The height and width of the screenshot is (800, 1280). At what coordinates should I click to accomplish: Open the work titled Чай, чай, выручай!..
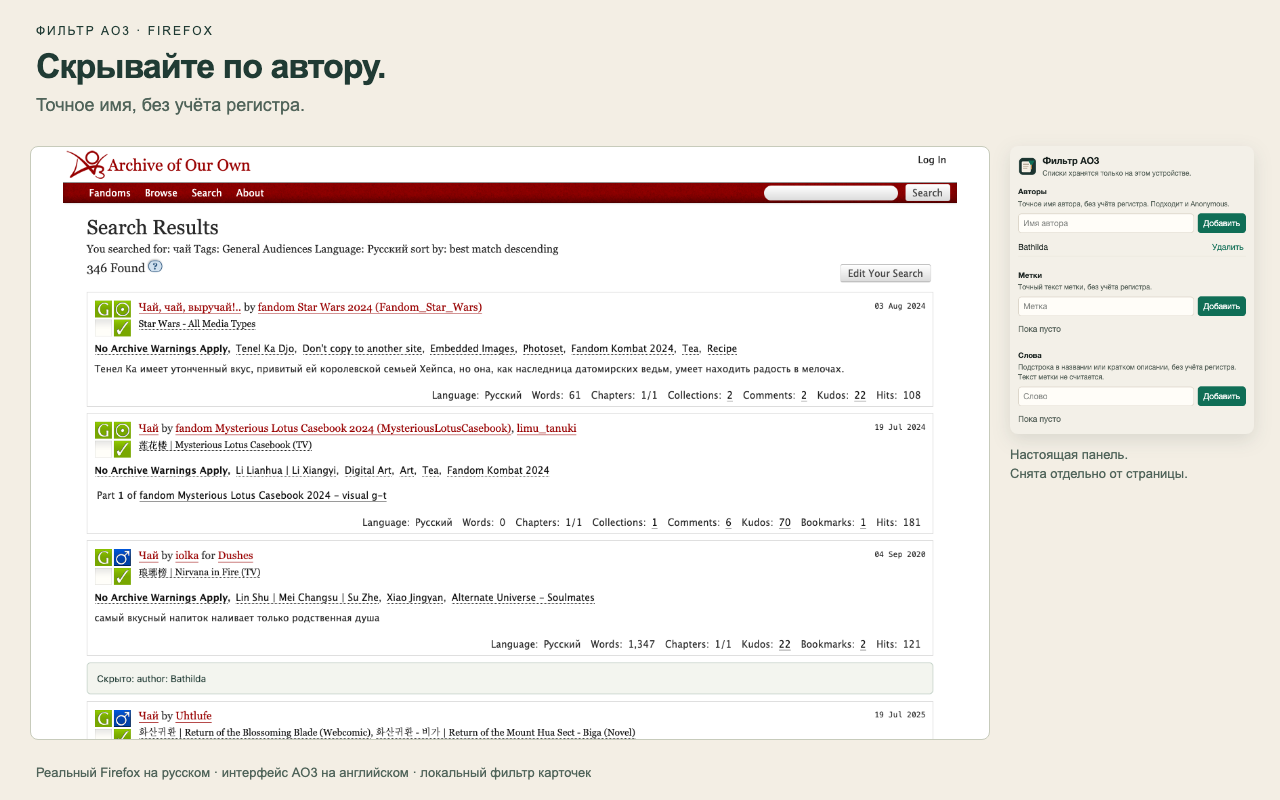coord(189,307)
